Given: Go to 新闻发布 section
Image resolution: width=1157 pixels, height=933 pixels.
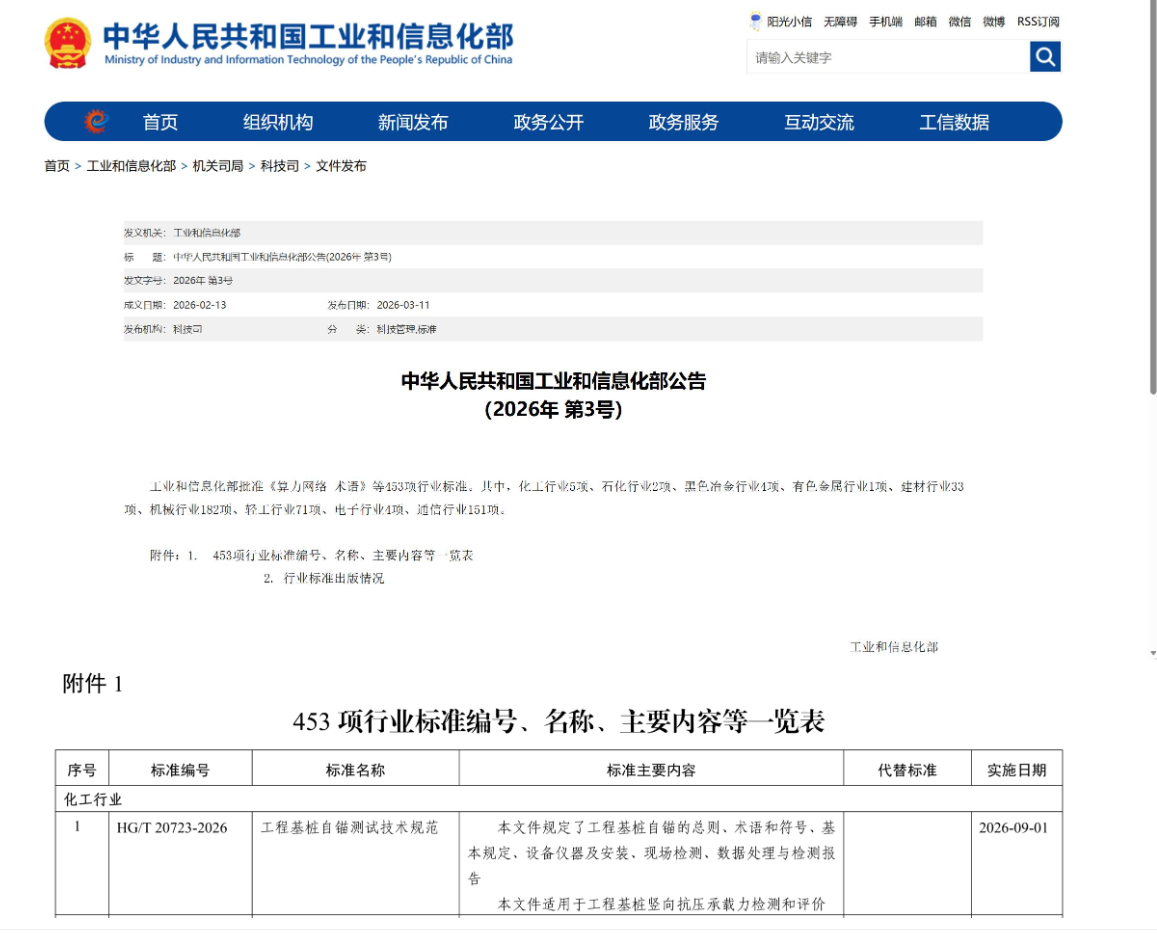Looking at the screenshot, I should point(413,122).
